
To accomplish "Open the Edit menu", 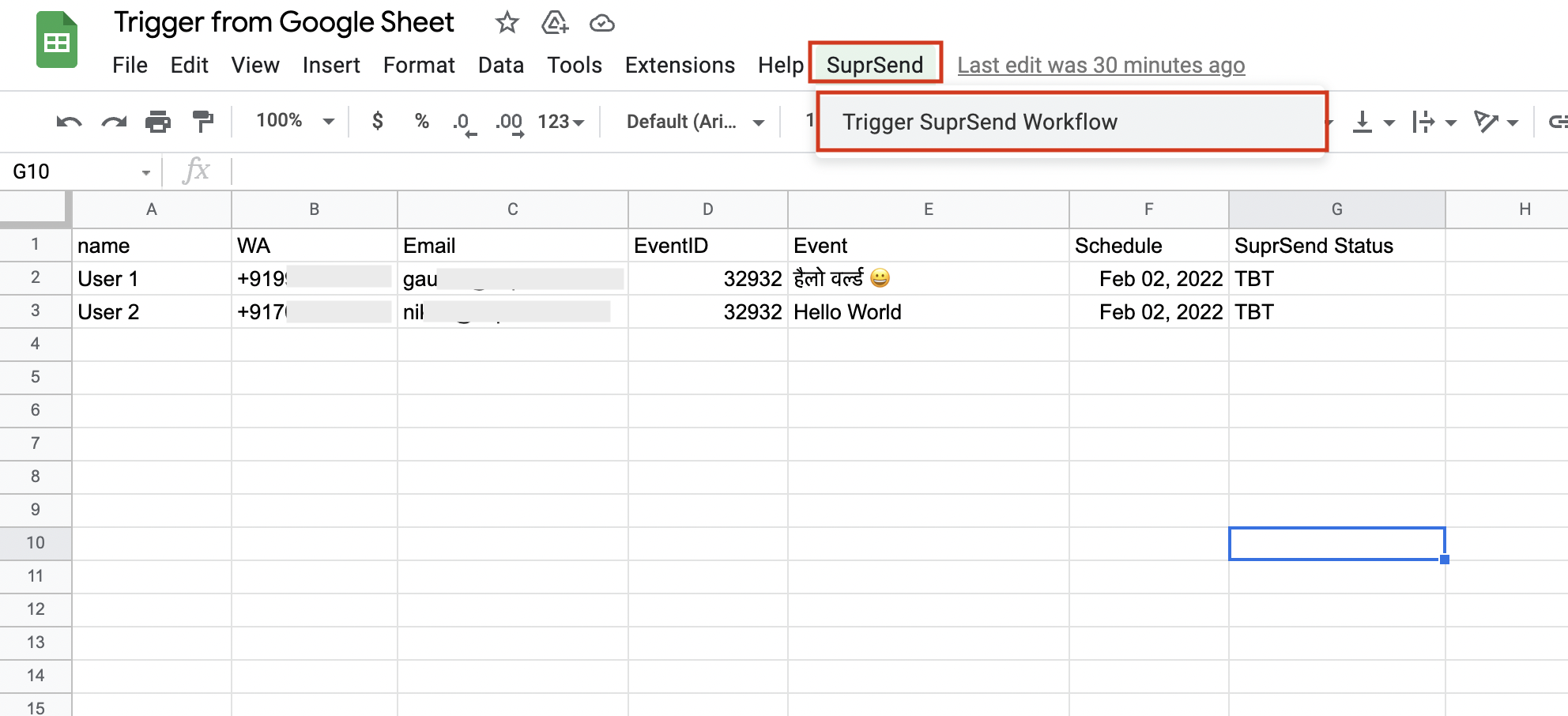I will pyautogui.click(x=189, y=65).
